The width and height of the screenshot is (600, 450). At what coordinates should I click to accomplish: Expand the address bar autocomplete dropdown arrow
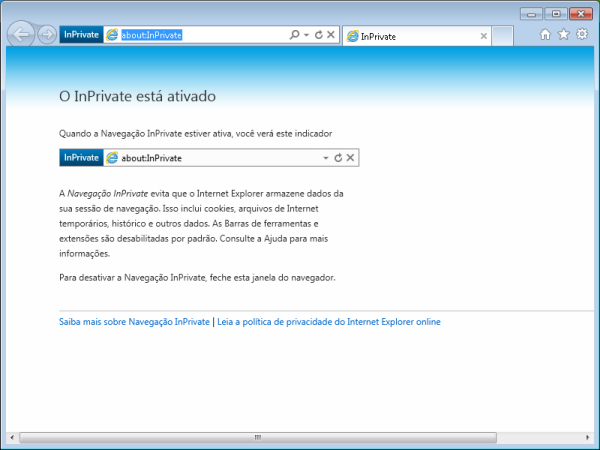306,35
